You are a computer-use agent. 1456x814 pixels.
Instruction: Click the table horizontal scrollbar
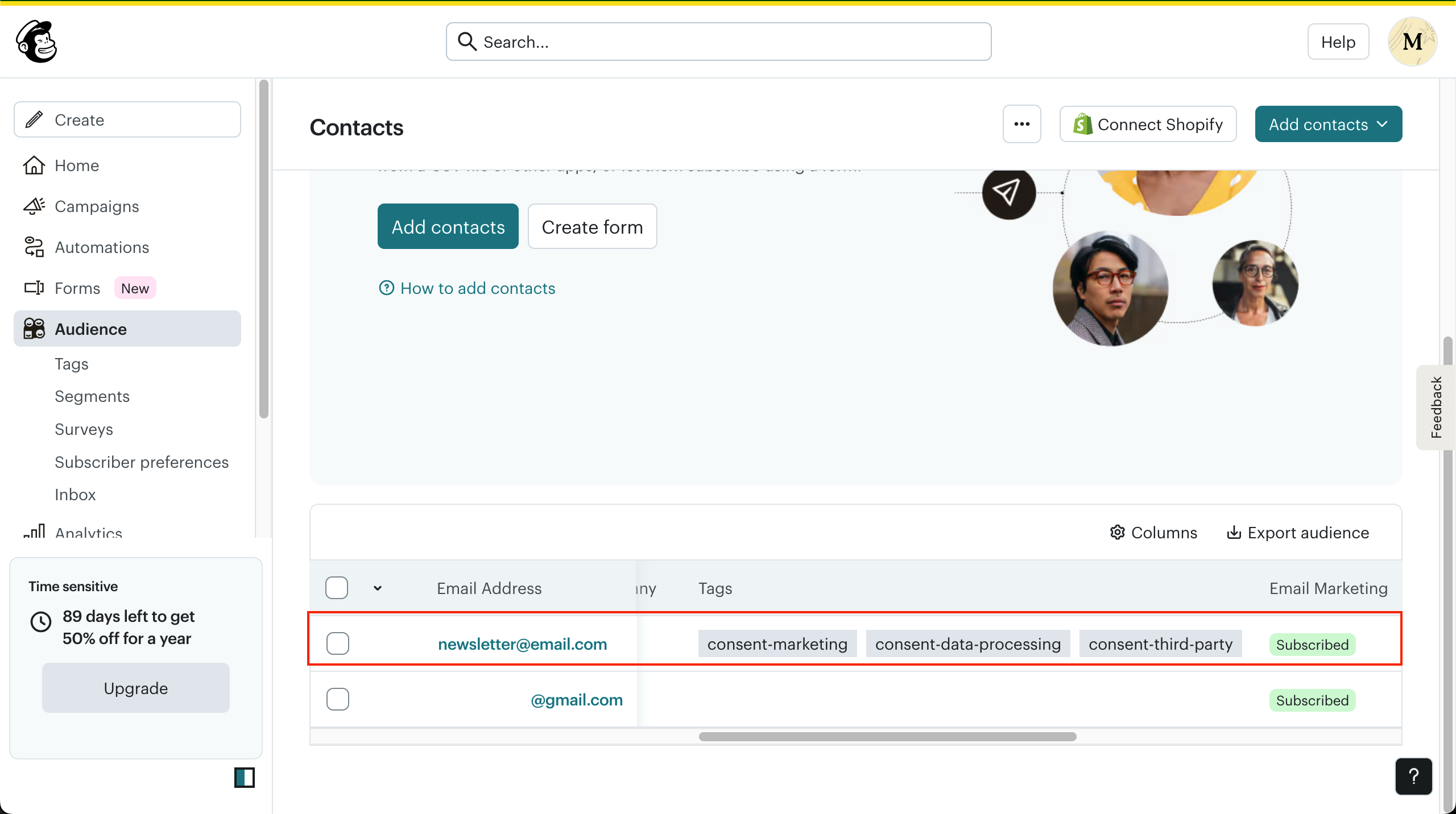pyautogui.click(x=887, y=737)
